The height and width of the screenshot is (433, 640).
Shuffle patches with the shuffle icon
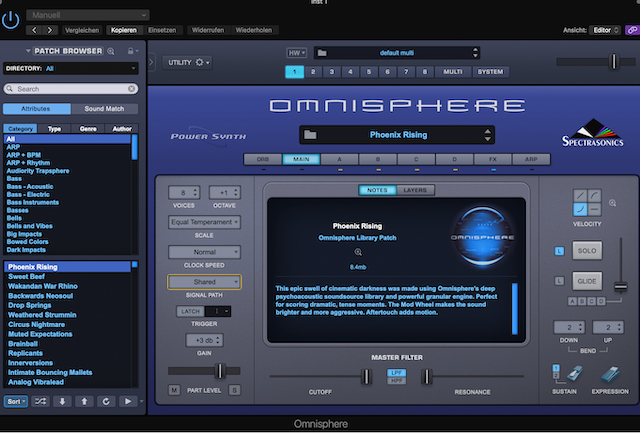pos(40,401)
